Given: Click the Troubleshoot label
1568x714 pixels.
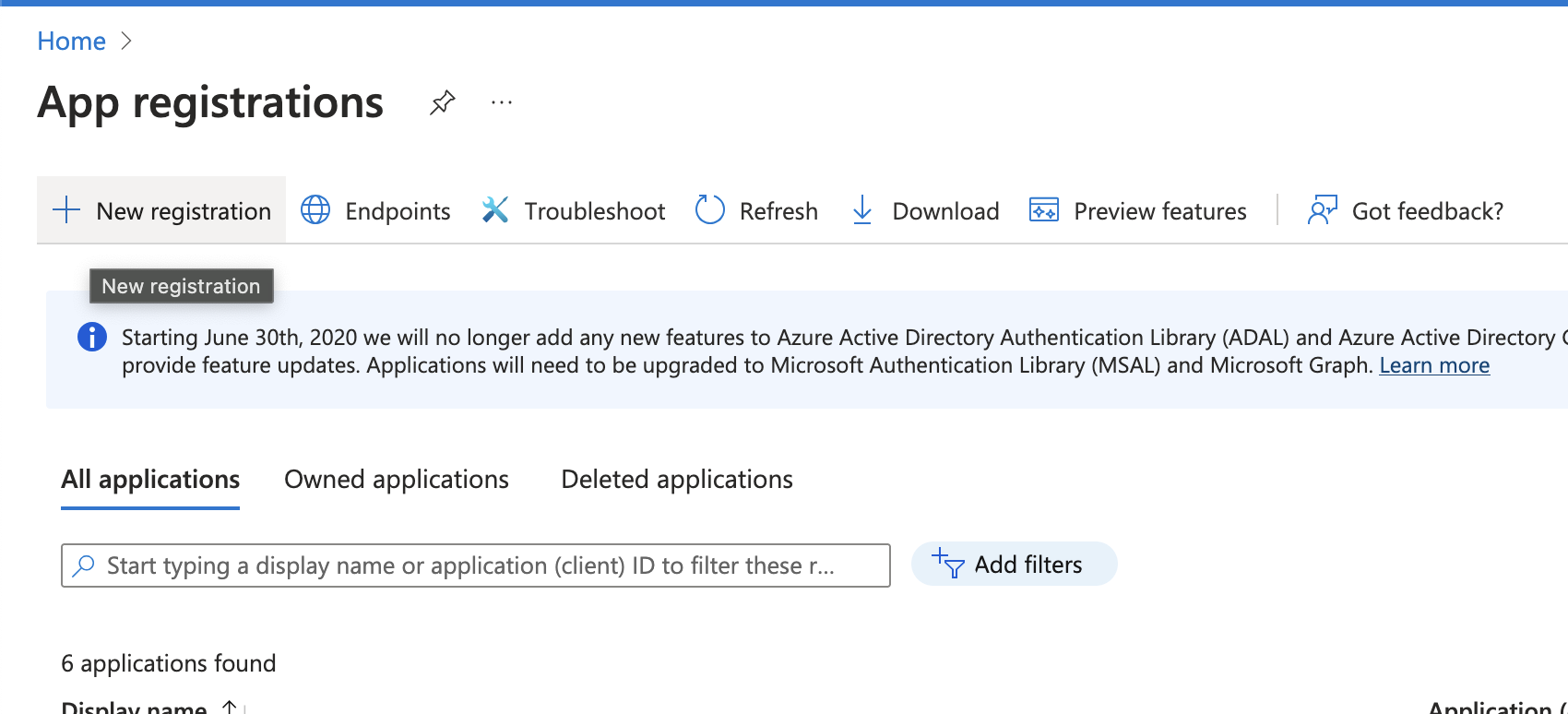Looking at the screenshot, I should (x=595, y=211).
